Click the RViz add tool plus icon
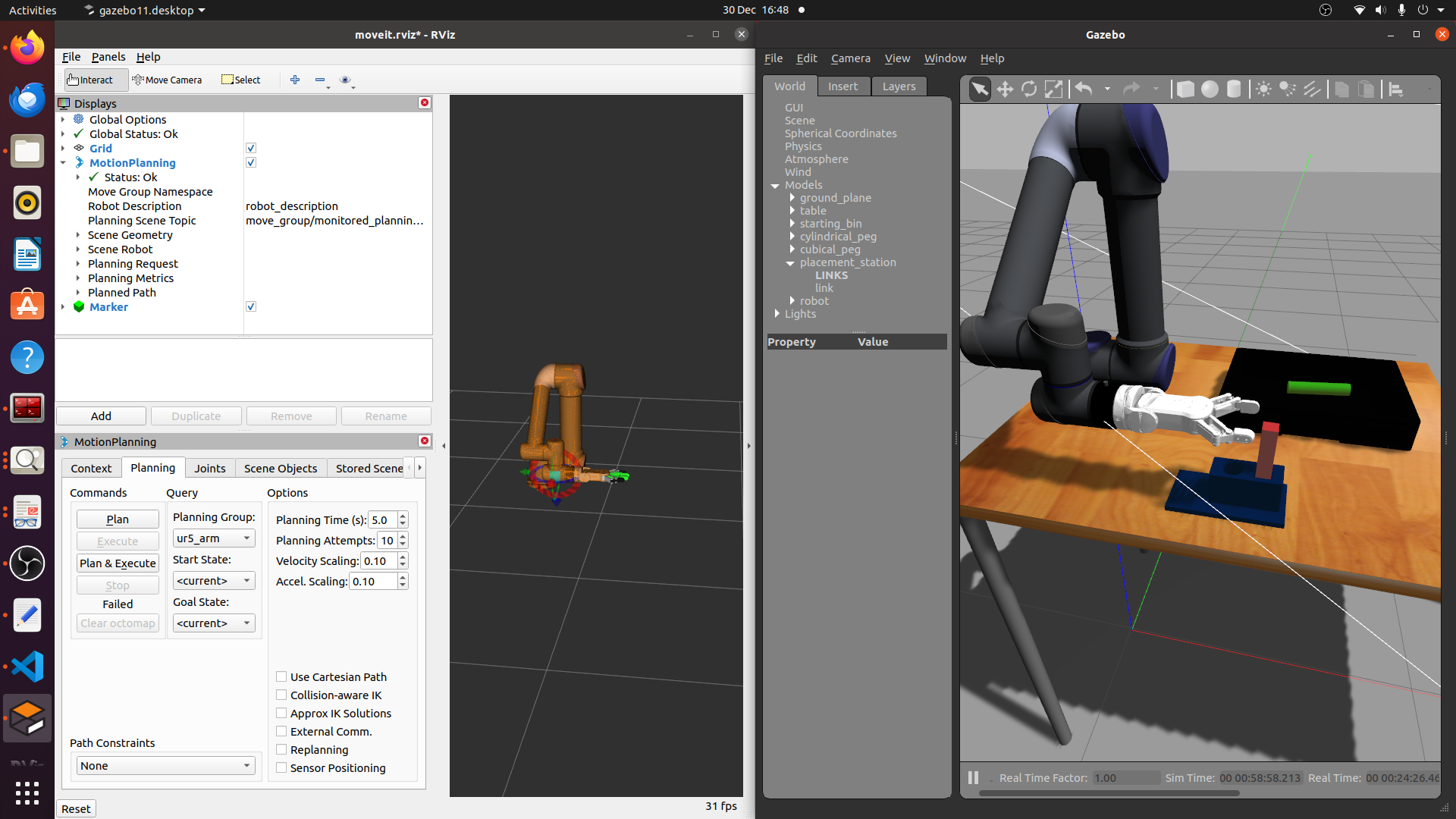The height and width of the screenshot is (819, 1456). [295, 80]
